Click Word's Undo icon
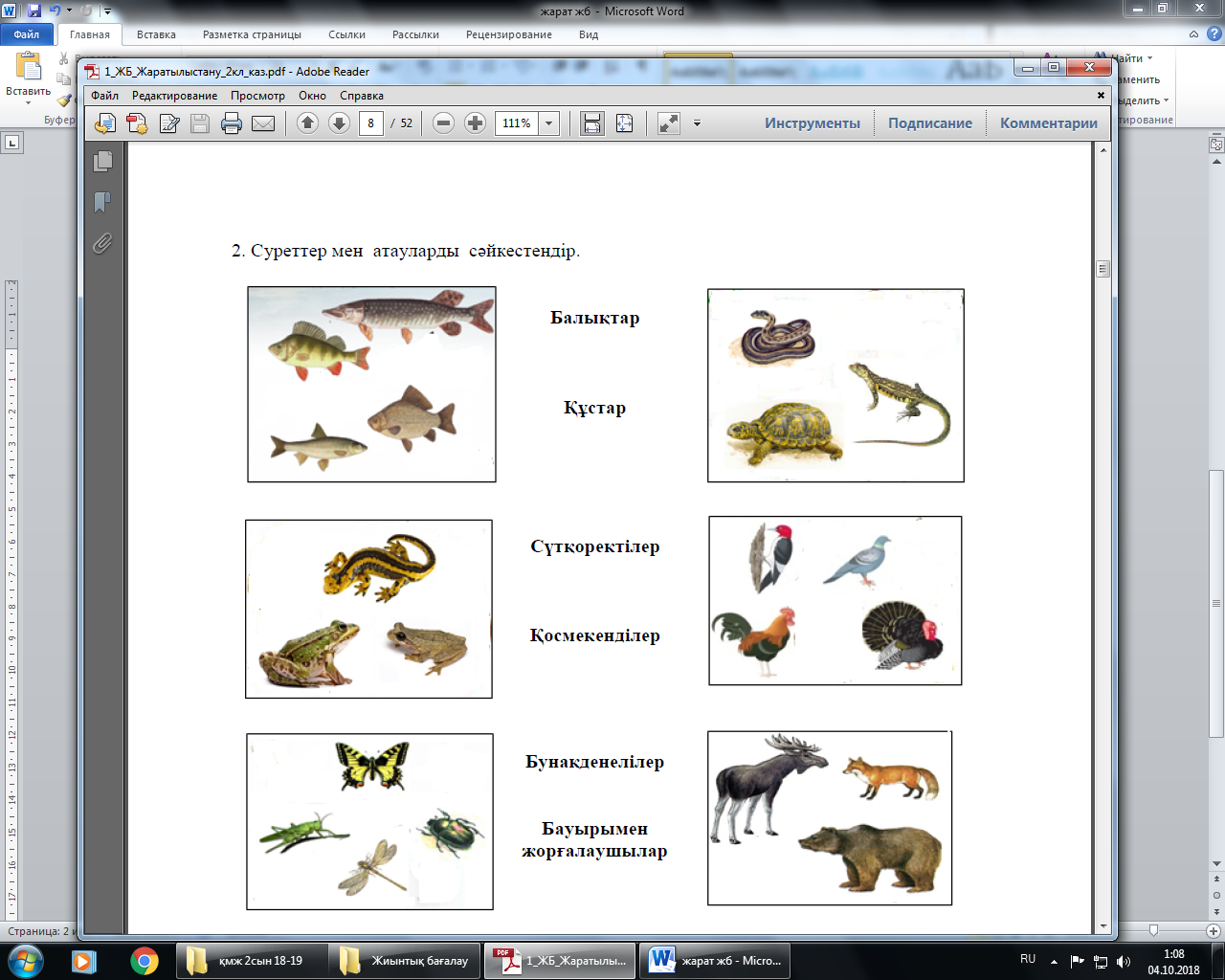This screenshot has width=1225, height=980. [x=56, y=11]
